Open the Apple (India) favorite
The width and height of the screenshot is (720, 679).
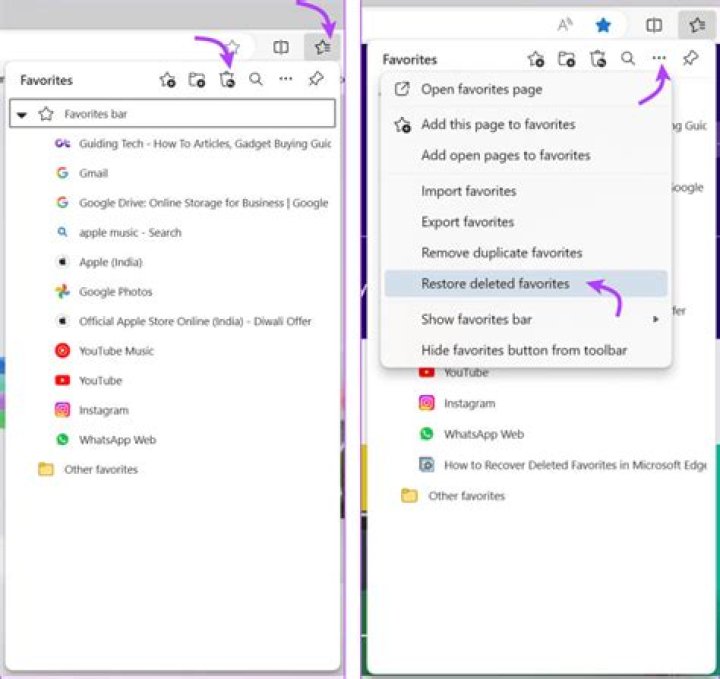click(x=110, y=262)
